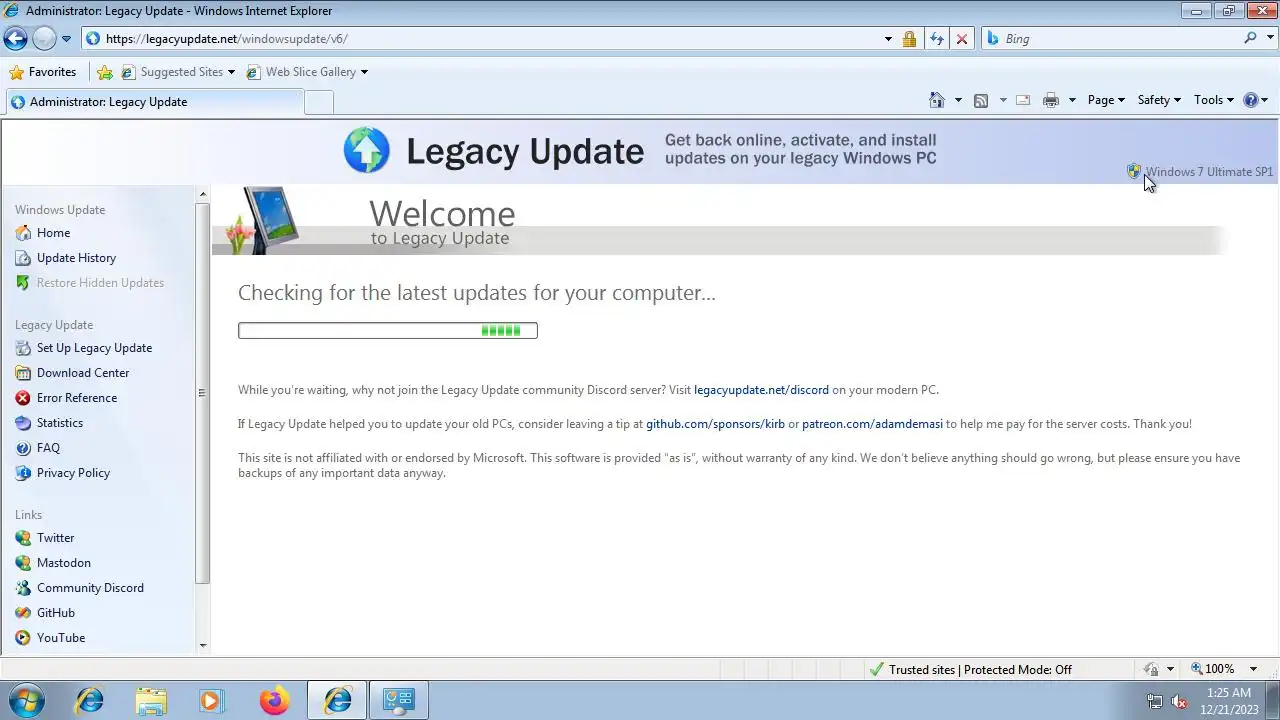Open the Safety menu
Viewport: 1280px width, 720px height.
1159,100
